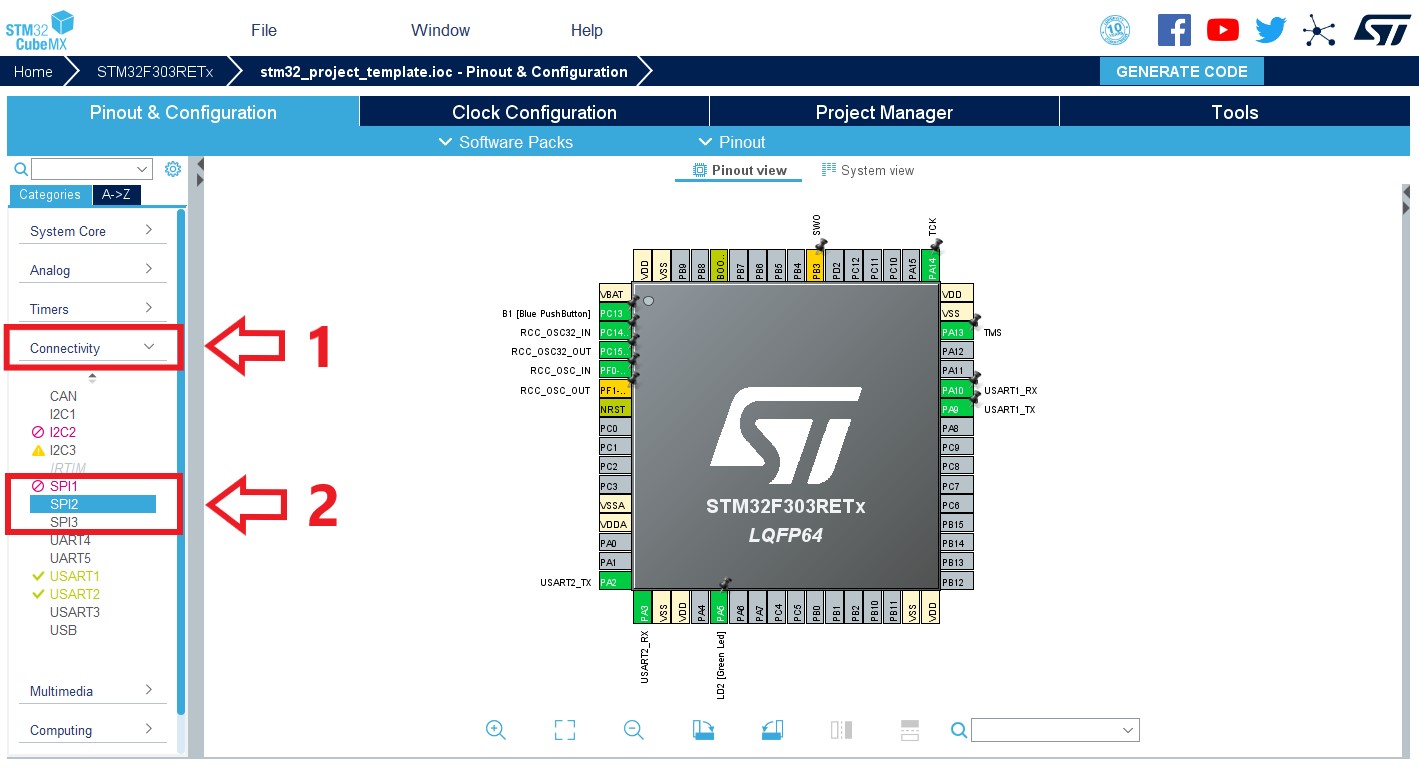Open the Window menu
The image size is (1419, 768).
pyautogui.click(x=440, y=30)
